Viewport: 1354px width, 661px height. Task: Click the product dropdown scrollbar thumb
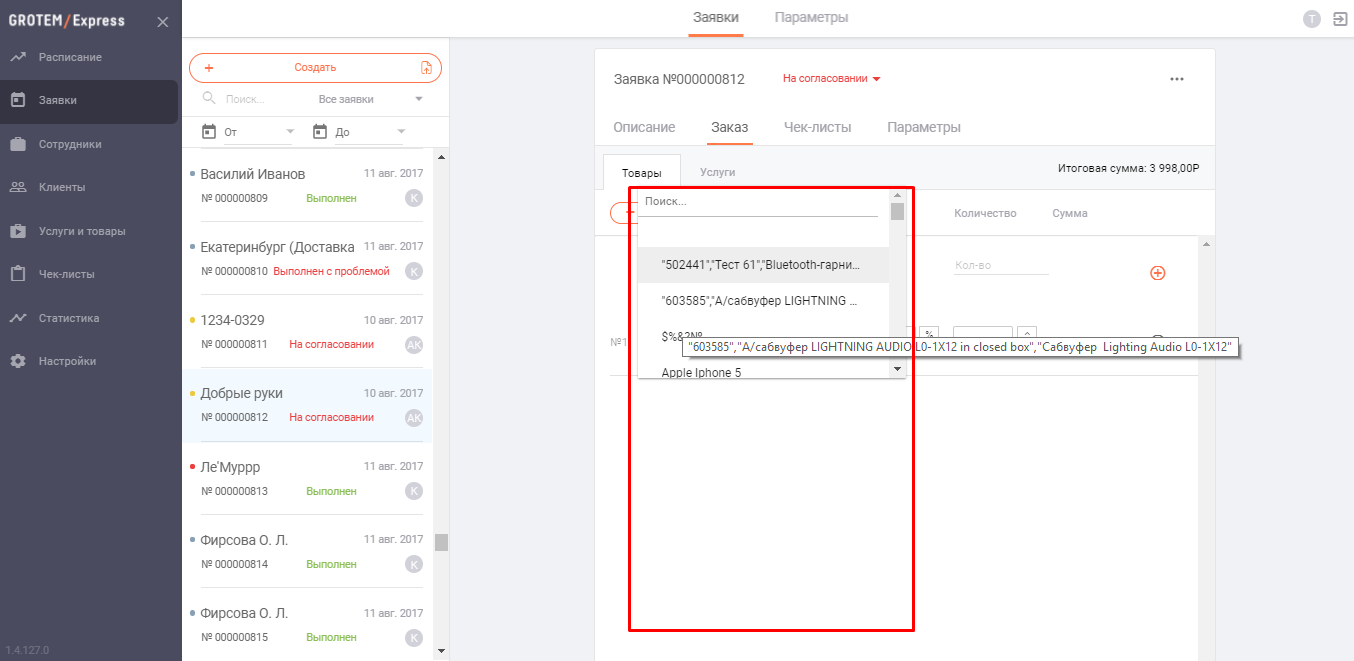pyautogui.click(x=897, y=211)
